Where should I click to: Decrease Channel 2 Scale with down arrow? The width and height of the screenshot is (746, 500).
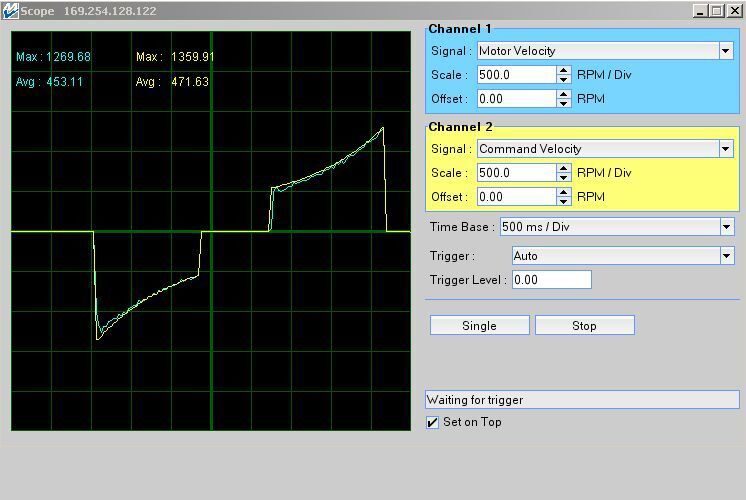tap(563, 177)
